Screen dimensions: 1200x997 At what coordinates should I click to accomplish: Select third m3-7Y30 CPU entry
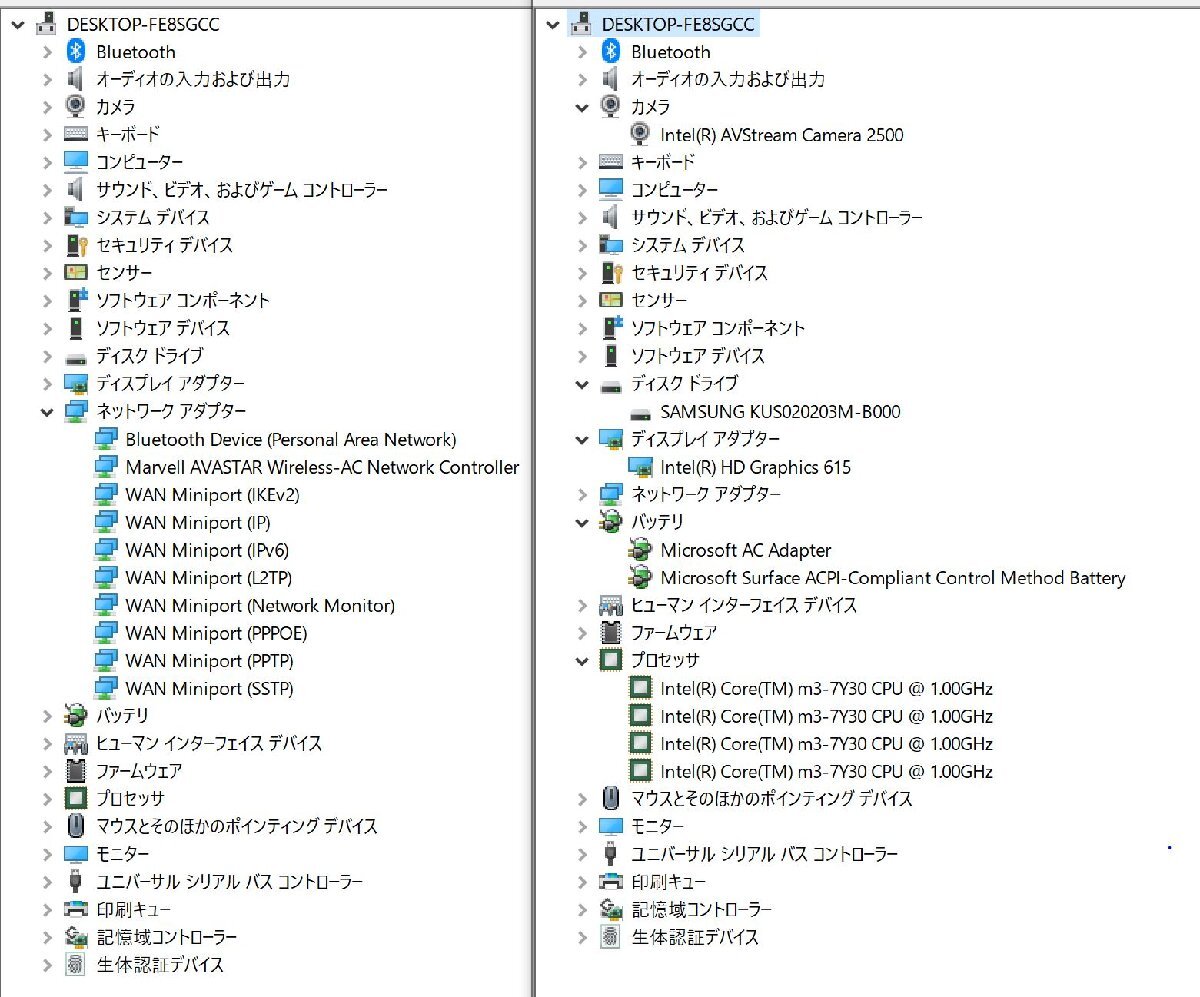[826, 744]
